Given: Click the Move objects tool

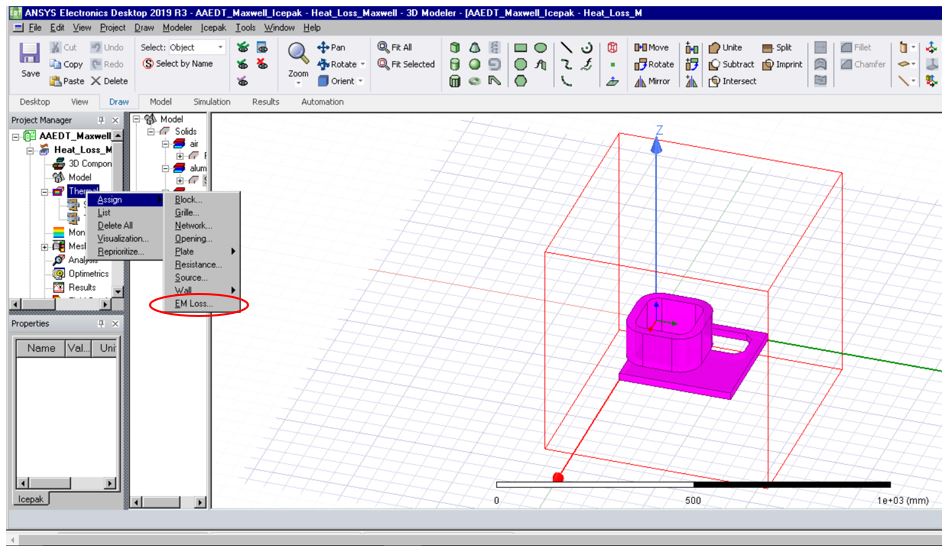Looking at the screenshot, I should (651, 47).
